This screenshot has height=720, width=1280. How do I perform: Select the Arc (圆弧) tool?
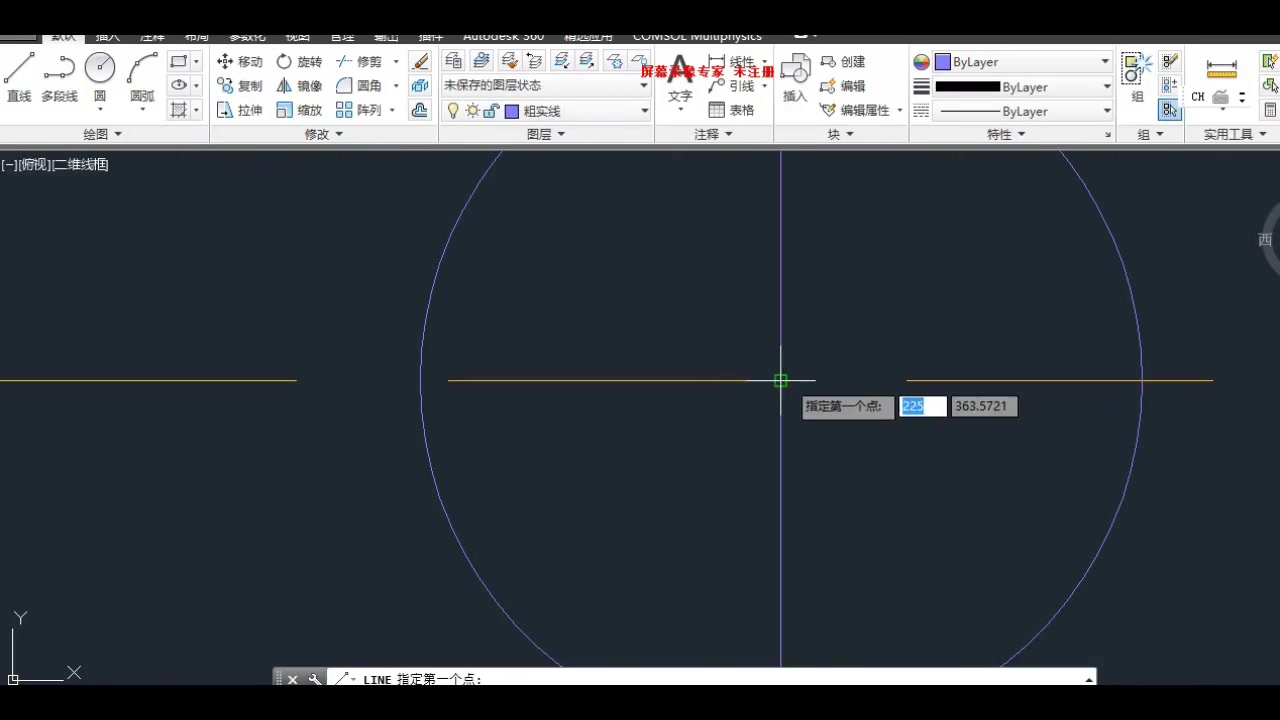click(x=142, y=78)
